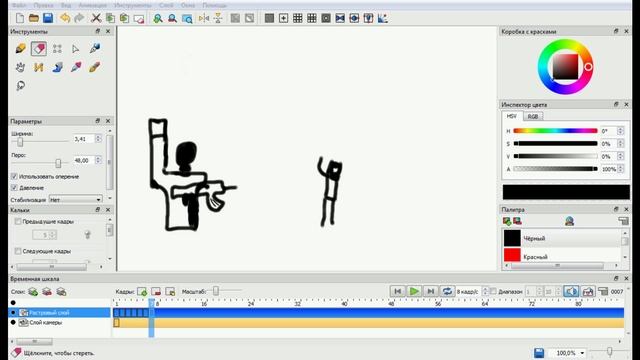This screenshot has height=360, width=640.
Task: Zoom in with the green magnifier
Action: [x=158, y=18]
